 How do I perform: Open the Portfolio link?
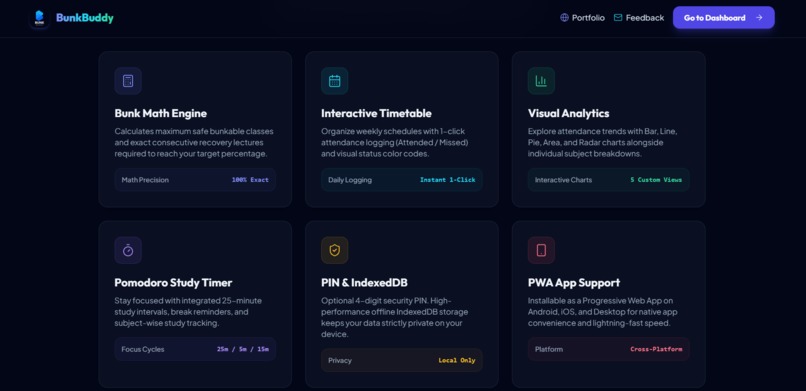[588, 17]
